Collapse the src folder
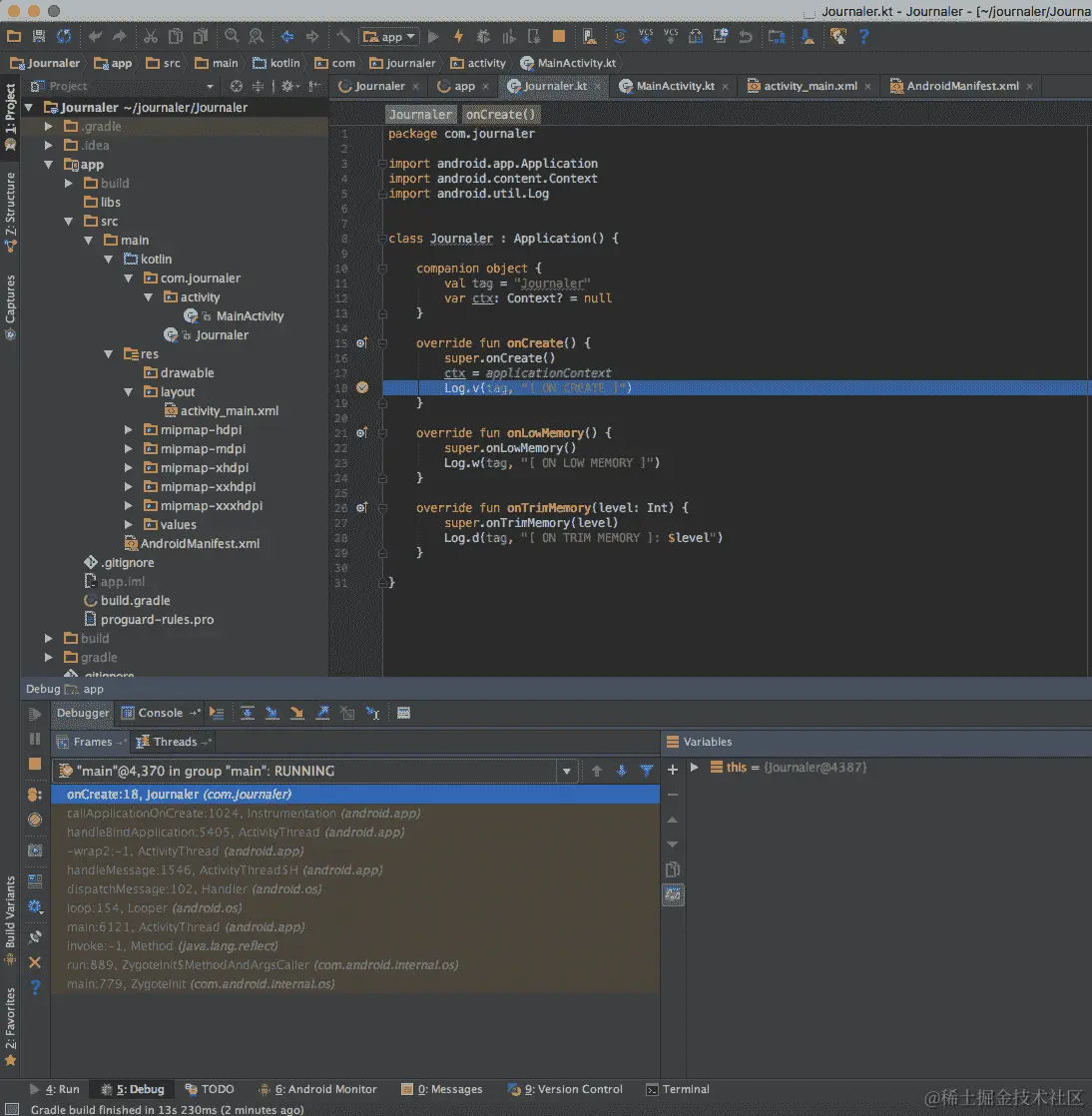The height and width of the screenshot is (1116, 1092). (x=68, y=222)
